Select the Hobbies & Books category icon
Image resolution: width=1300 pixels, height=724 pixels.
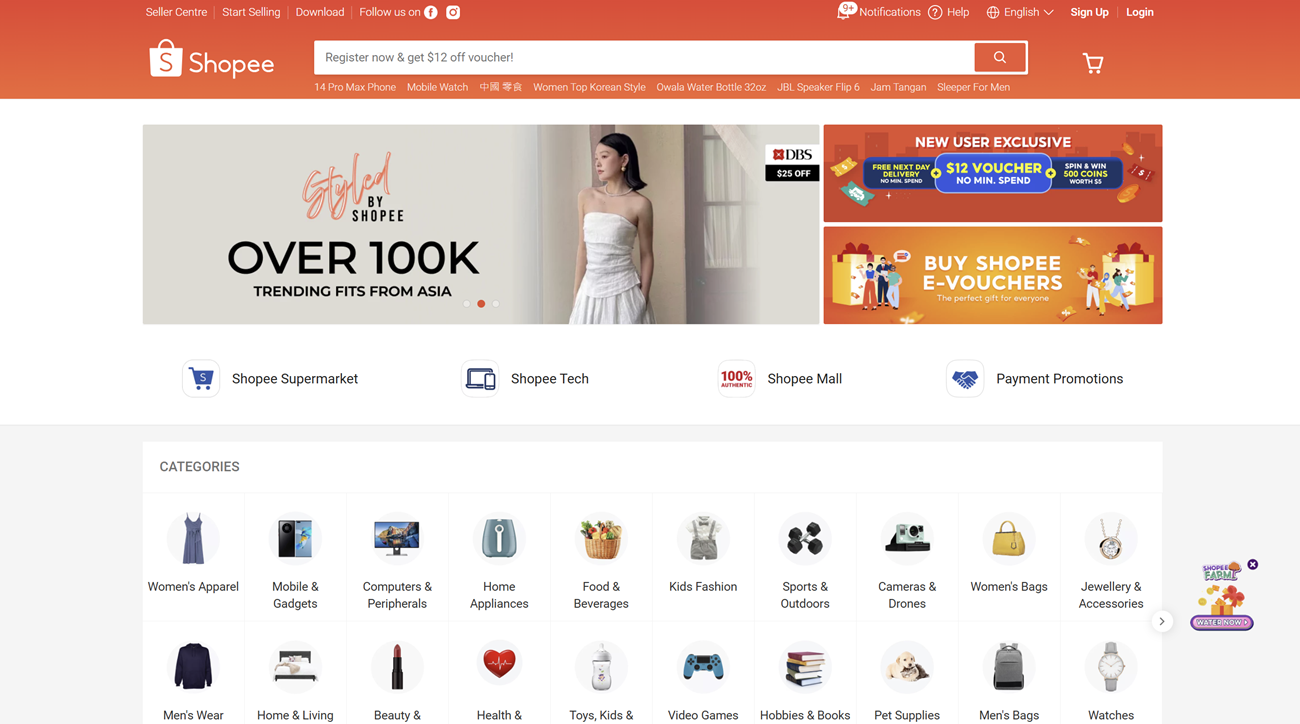point(805,667)
